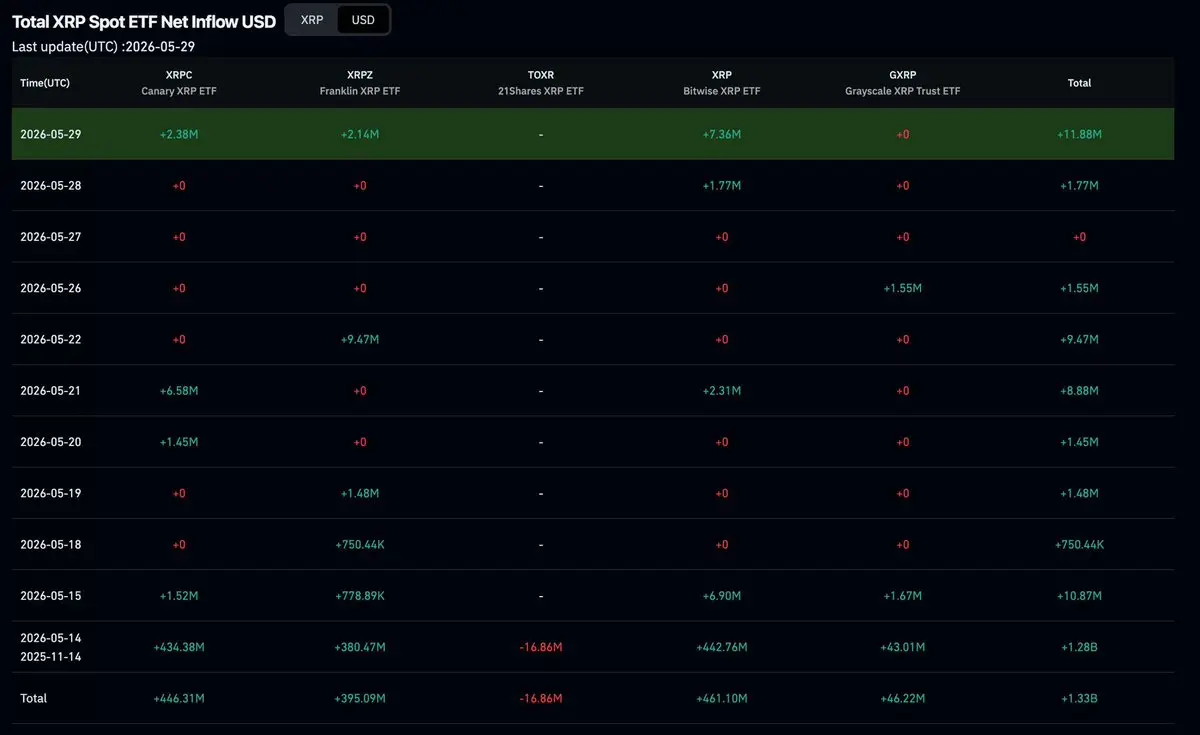Click the +9.47M Franklin value
The image size is (1200, 735).
360,339
